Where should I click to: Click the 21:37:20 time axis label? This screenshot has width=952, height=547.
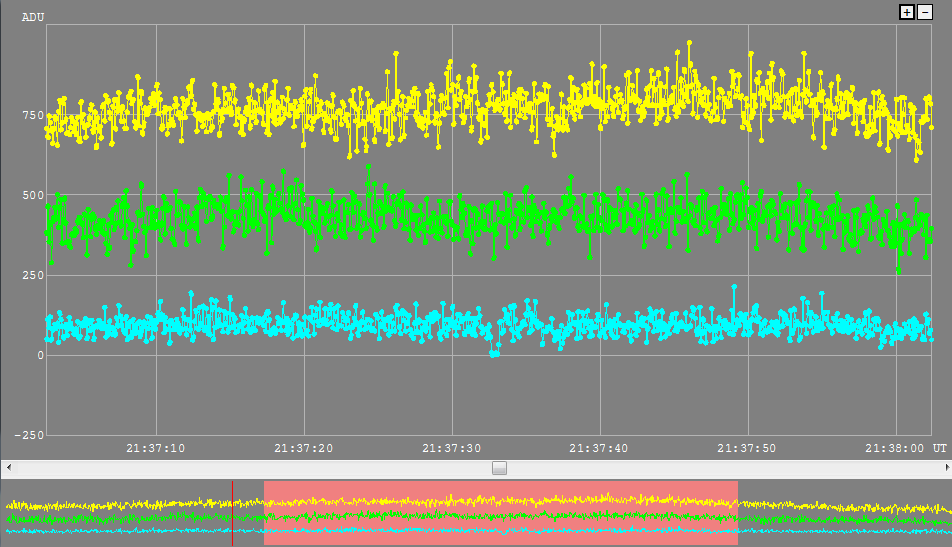coord(304,449)
